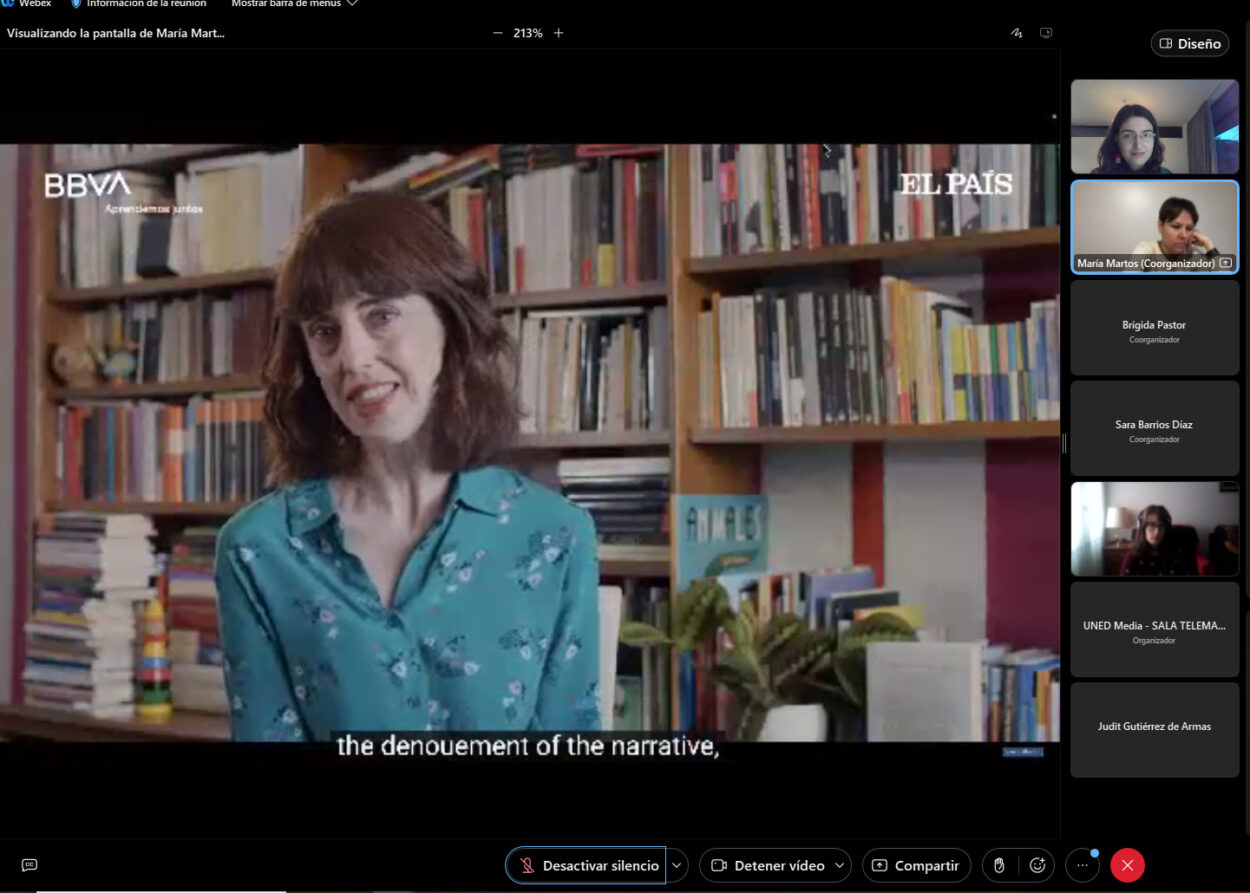
Task: Select video thumbnail below Sara Barrios Díaz
Action: [x=1155, y=529]
